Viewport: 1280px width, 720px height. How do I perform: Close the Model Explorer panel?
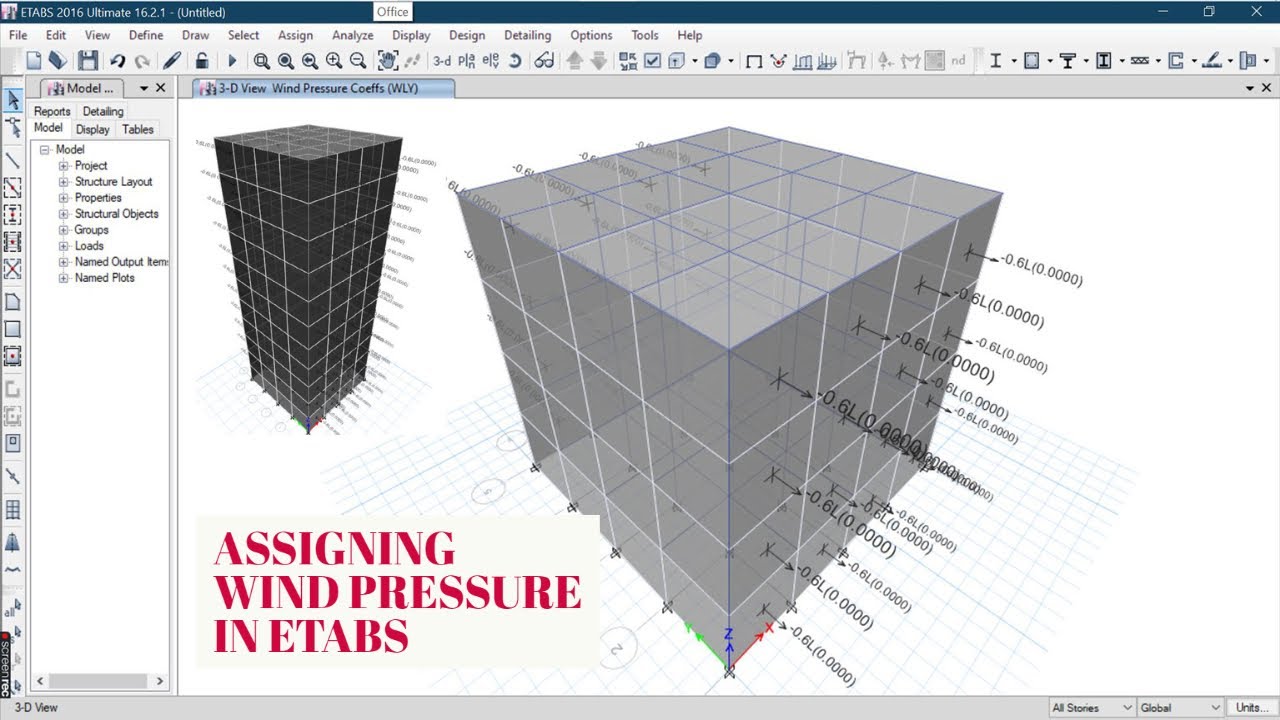coord(161,88)
